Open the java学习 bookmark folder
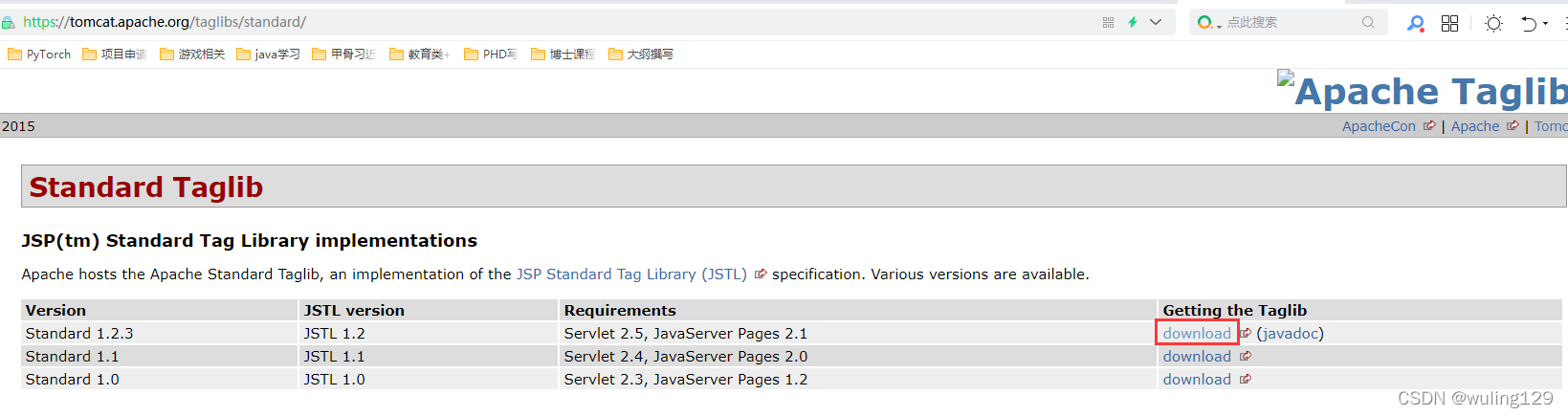This screenshot has width=1568, height=417. tap(268, 55)
